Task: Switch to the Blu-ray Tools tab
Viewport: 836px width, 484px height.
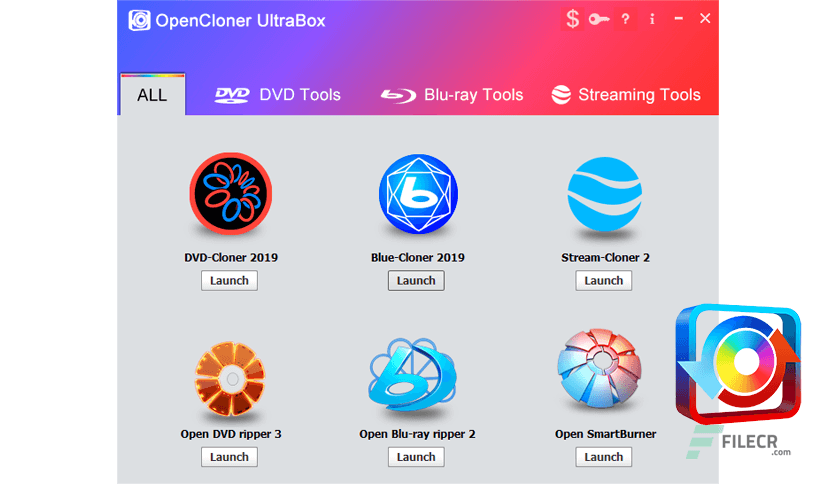Action: coord(452,95)
